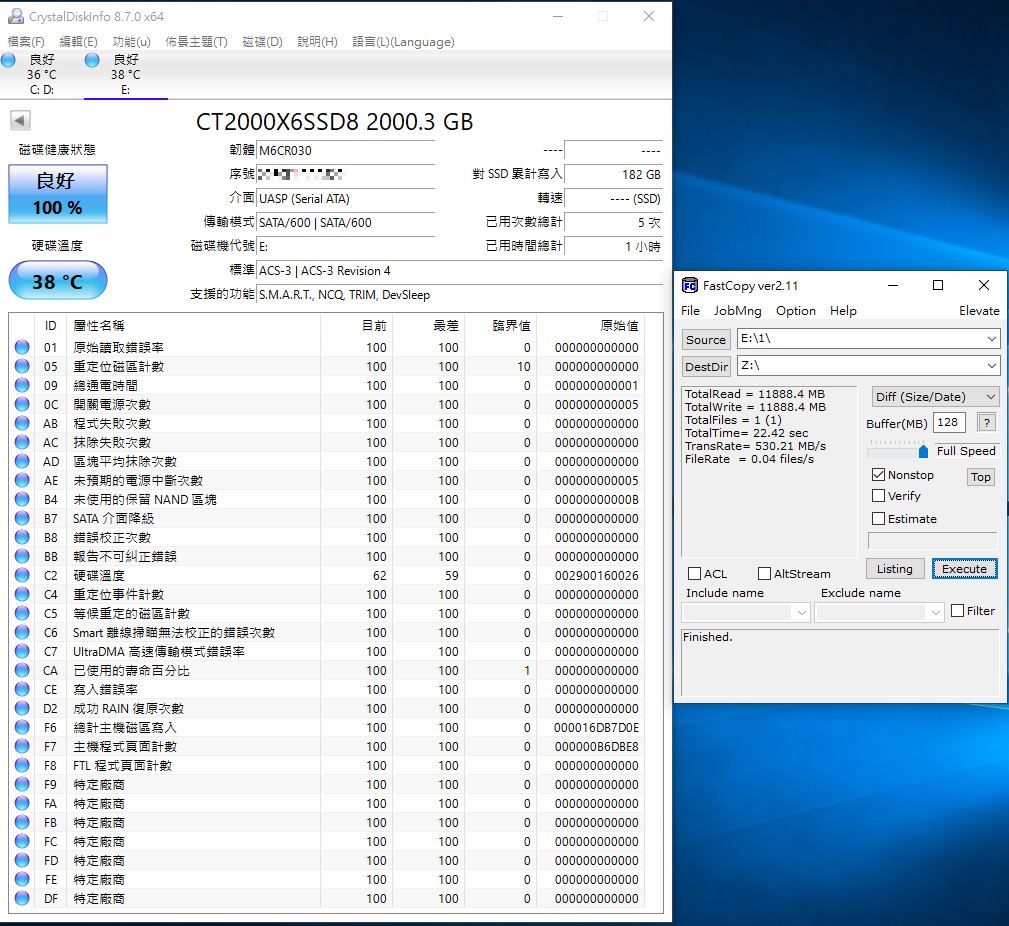Open the 編輯(E) menu

79,42
